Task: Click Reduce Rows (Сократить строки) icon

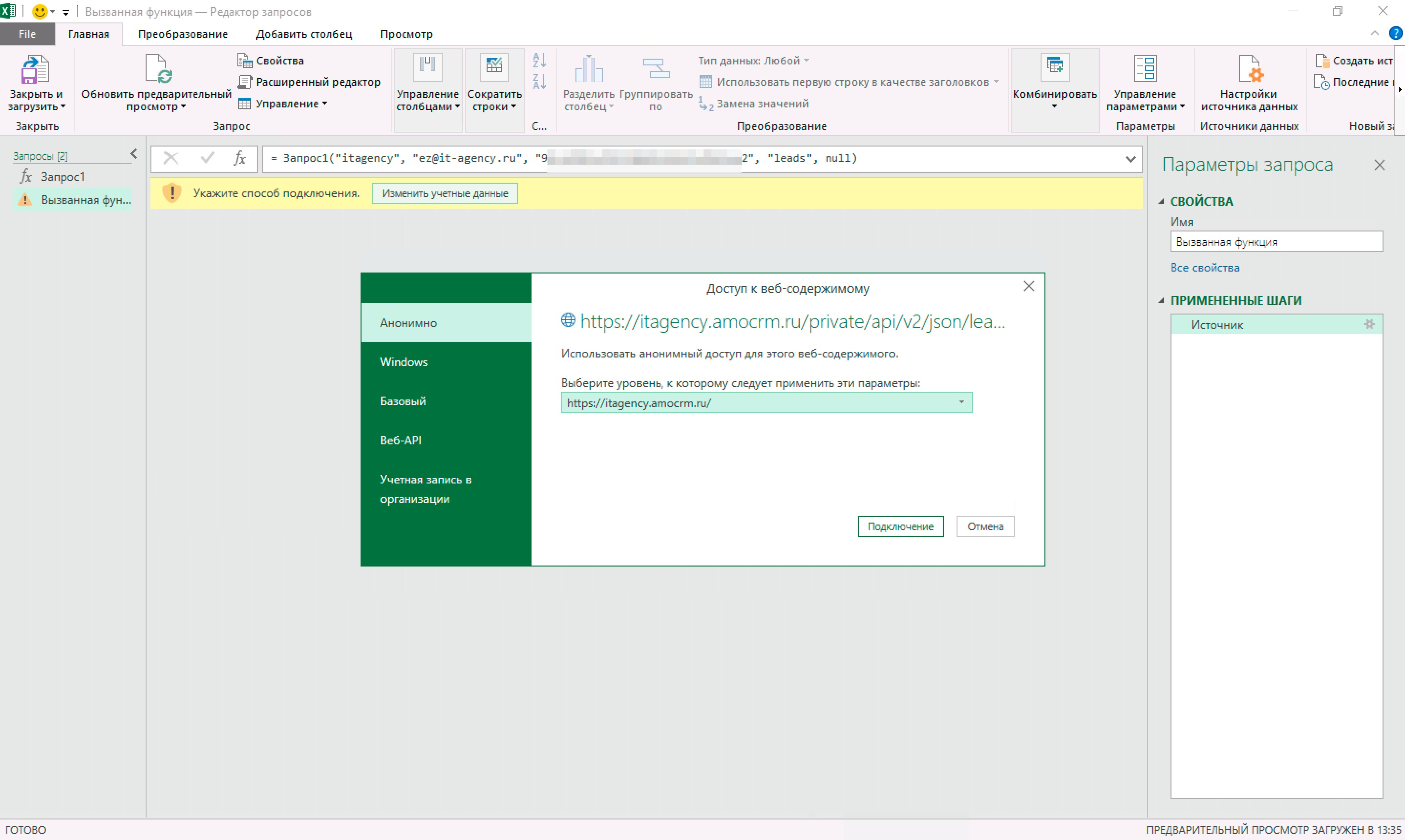Action: click(x=494, y=68)
